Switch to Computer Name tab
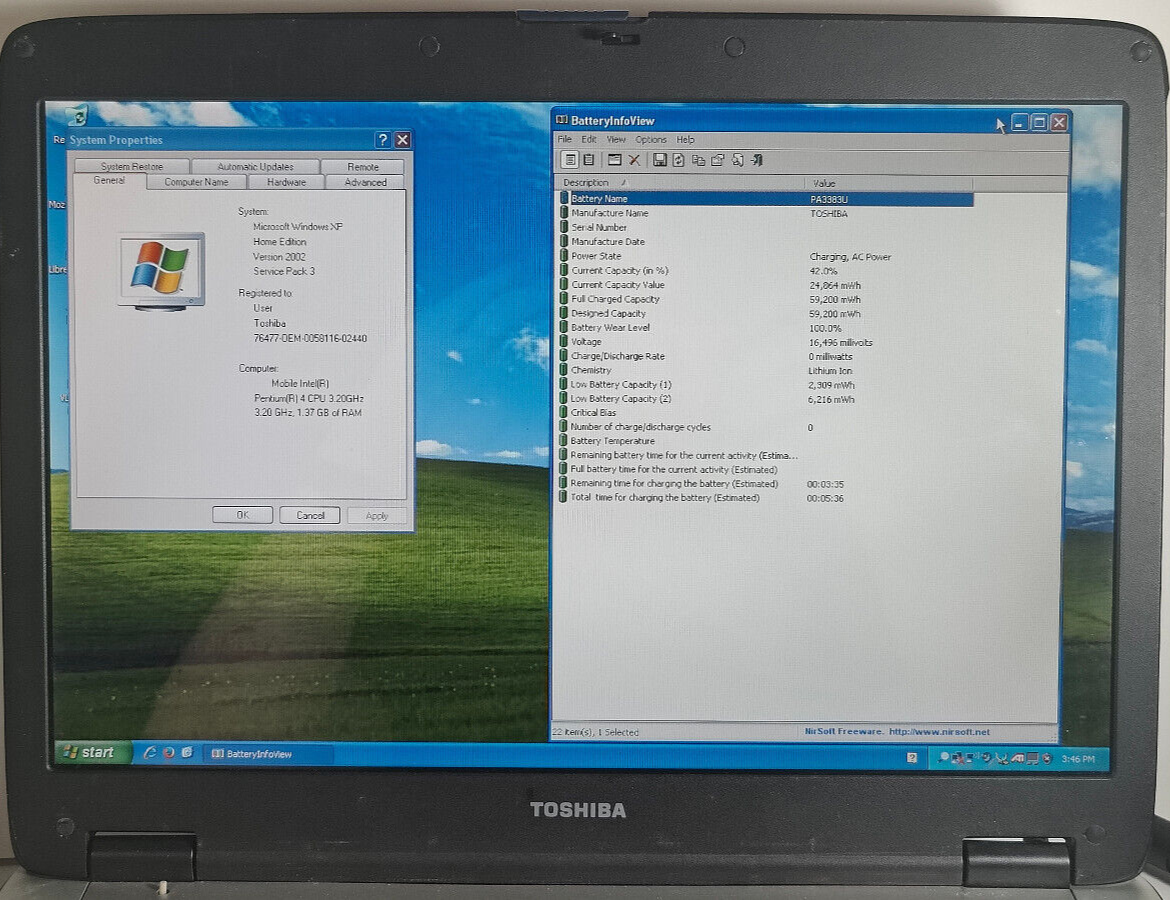1170x900 pixels. [x=196, y=182]
